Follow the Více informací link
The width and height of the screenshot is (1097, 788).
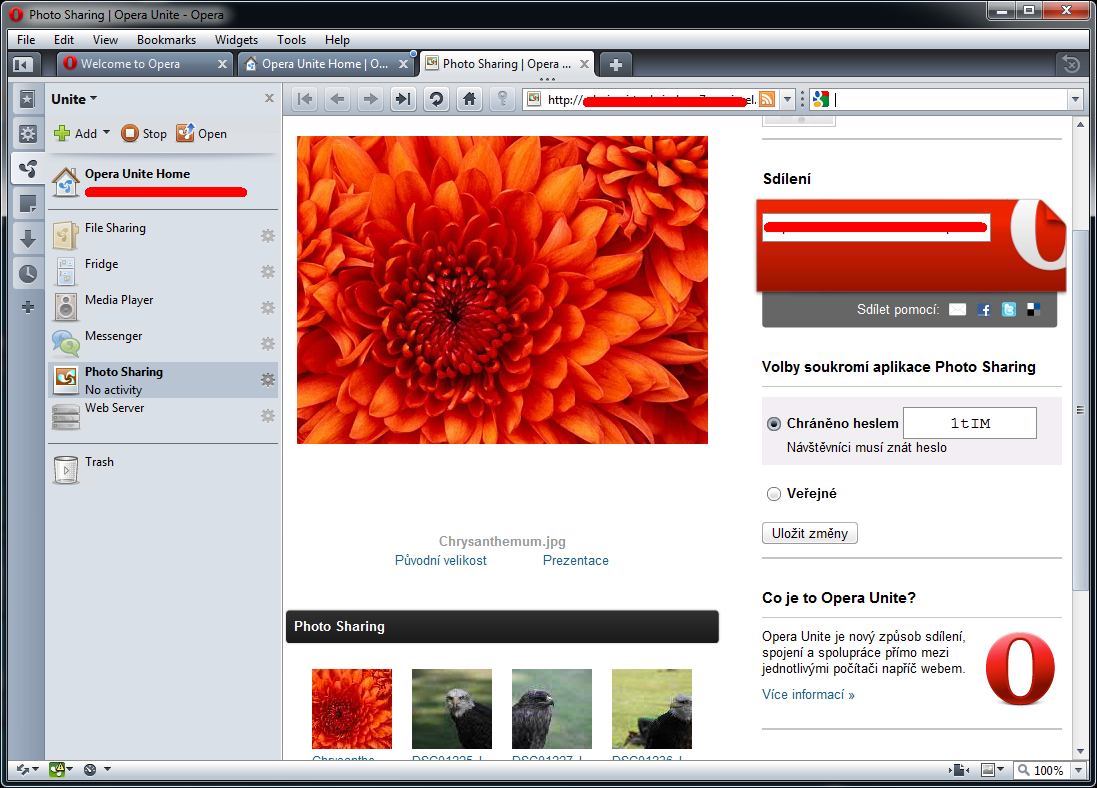pyautogui.click(x=808, y=694)
